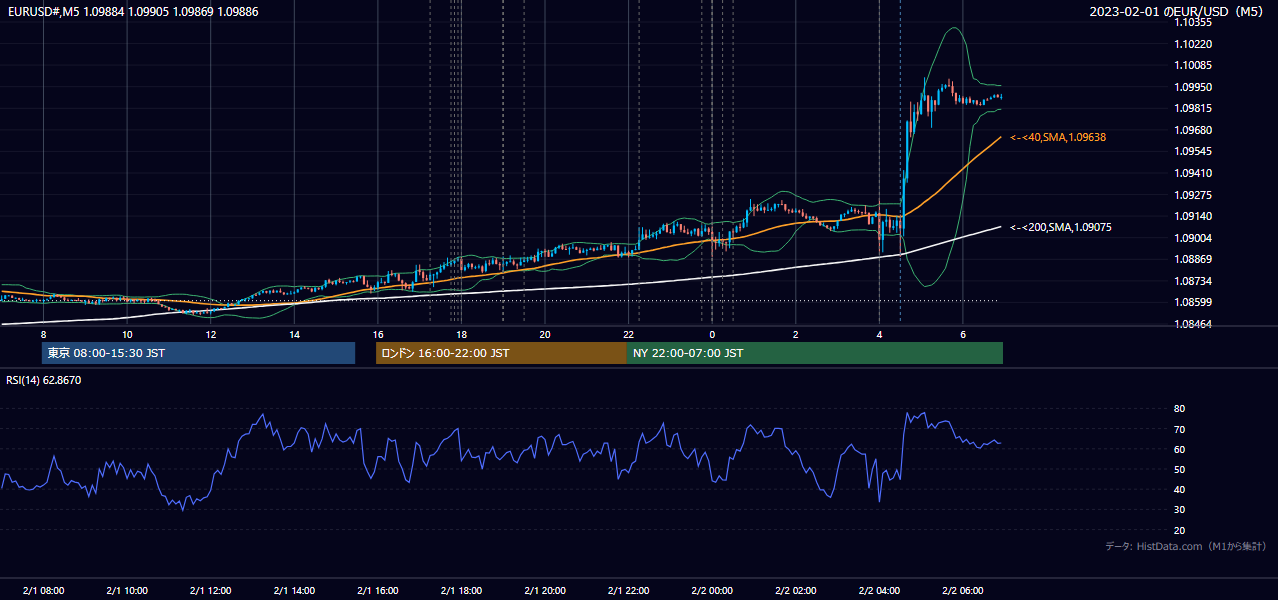Click the 2/1 22:00 bottom time label
Screen dimensions: 1278x600
click(x=628, y=591)
